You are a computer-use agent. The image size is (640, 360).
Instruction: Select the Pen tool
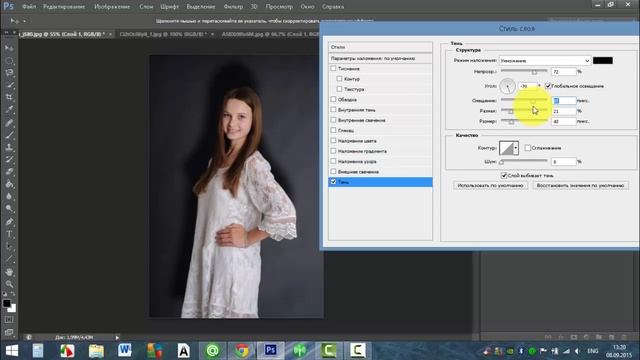click(x=9, y=222)
